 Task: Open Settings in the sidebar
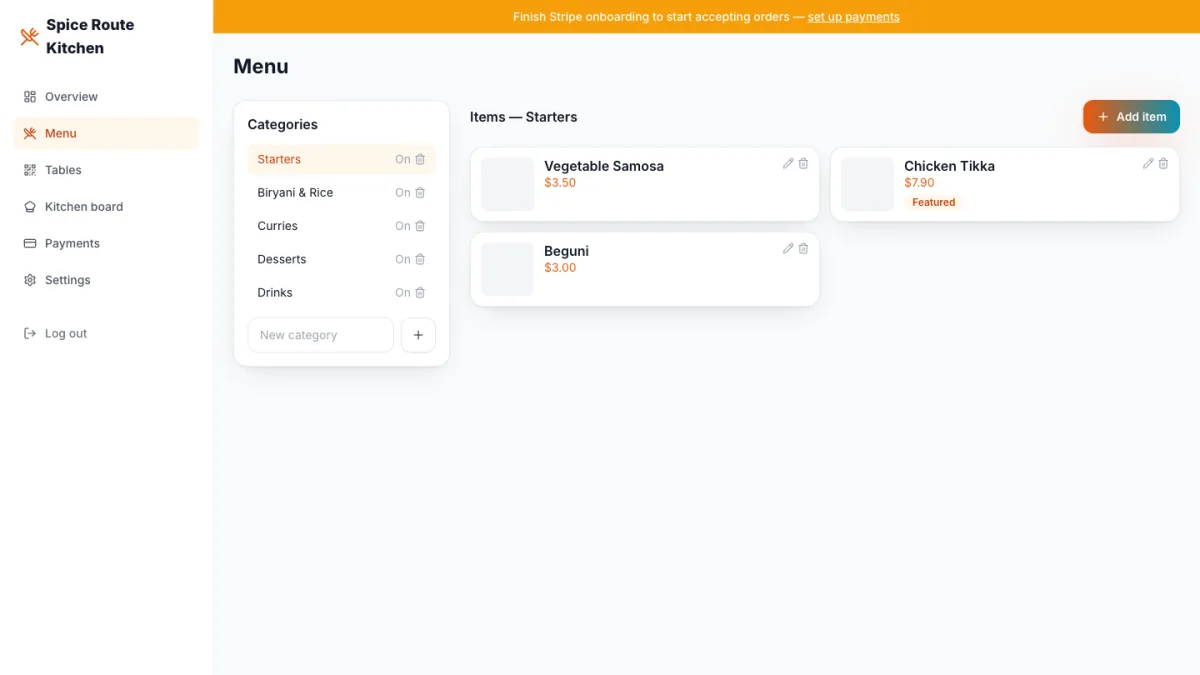pyautogui.click(x=106, y=280)
